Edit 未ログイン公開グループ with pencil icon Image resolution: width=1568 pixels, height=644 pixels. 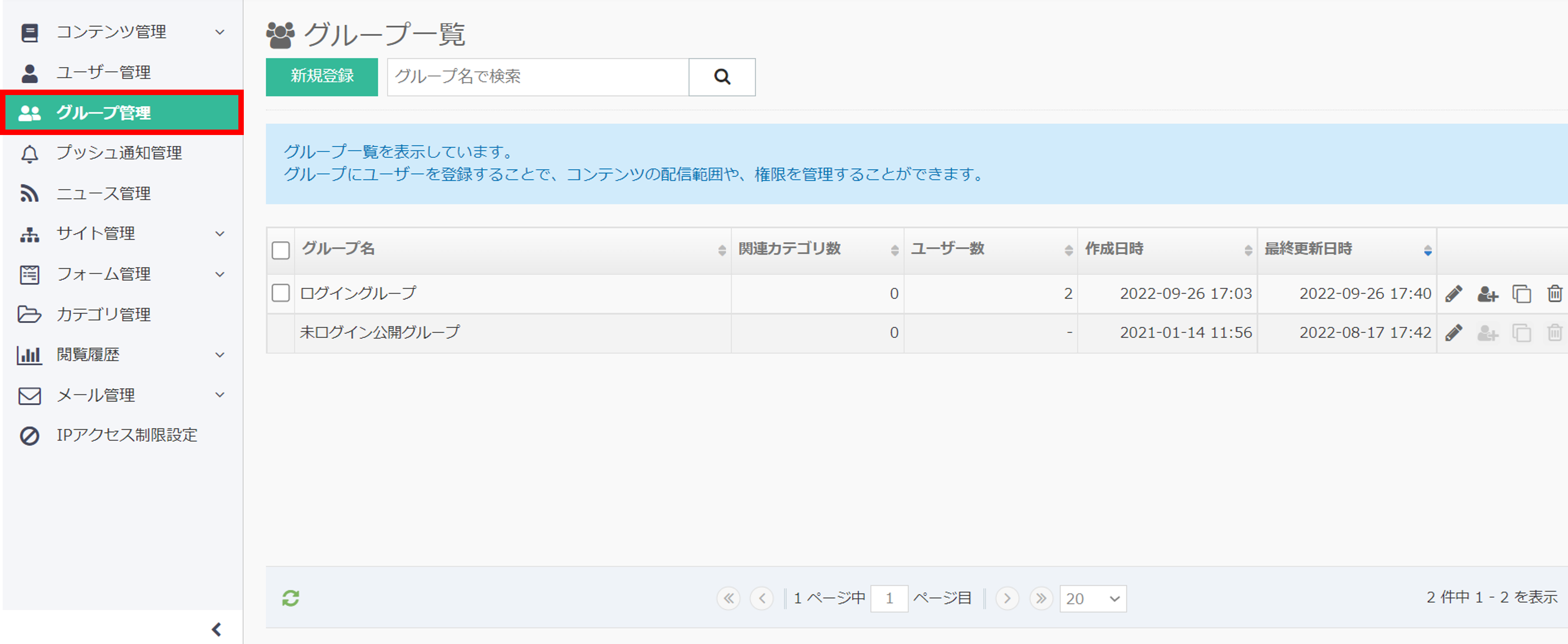pos(1453,332)
